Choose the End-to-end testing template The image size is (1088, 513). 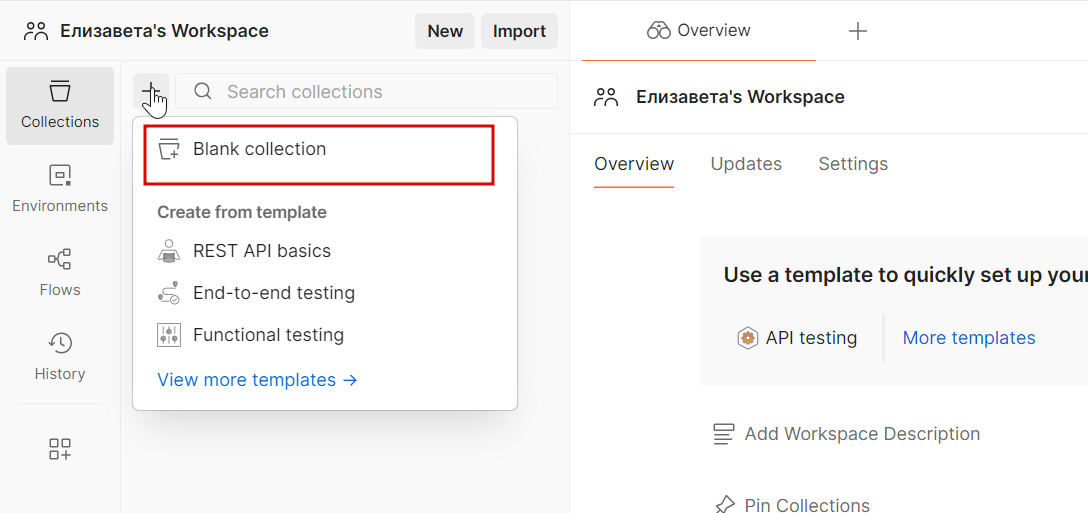tap(273, 293)
